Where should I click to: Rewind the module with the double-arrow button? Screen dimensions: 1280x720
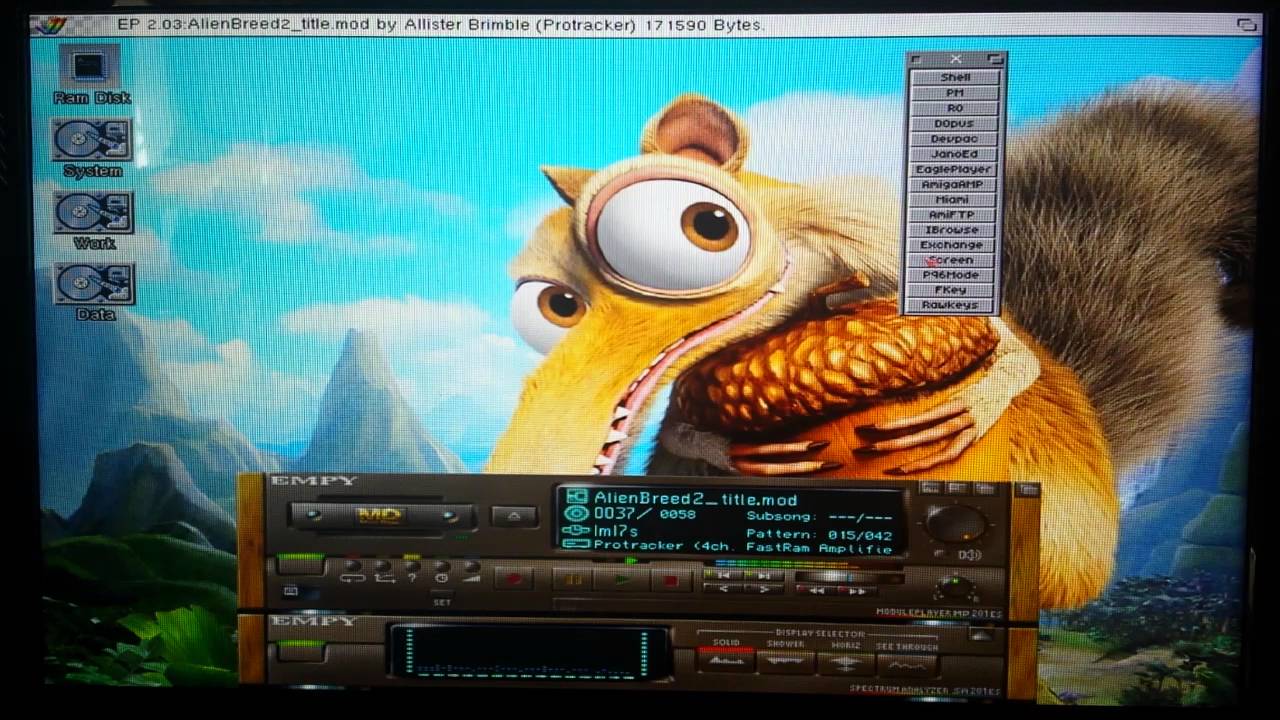tap(817, 590)
